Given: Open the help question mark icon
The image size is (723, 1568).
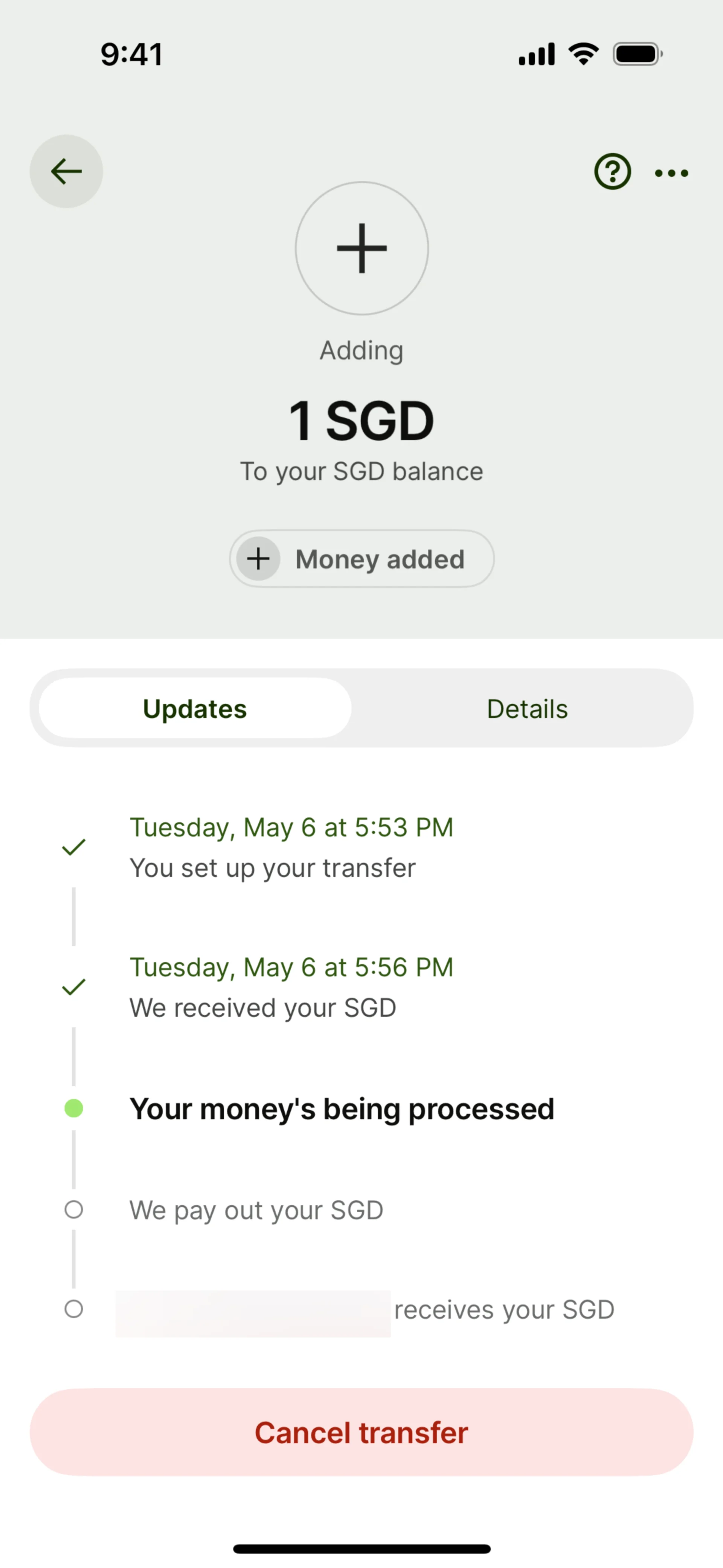Looking at the screenshot, I should [x=612, y=172].
